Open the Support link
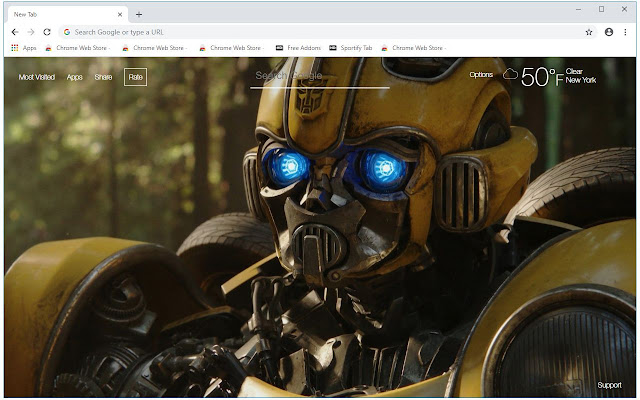This screenshot has height=400, width=640. coord(609,385)
